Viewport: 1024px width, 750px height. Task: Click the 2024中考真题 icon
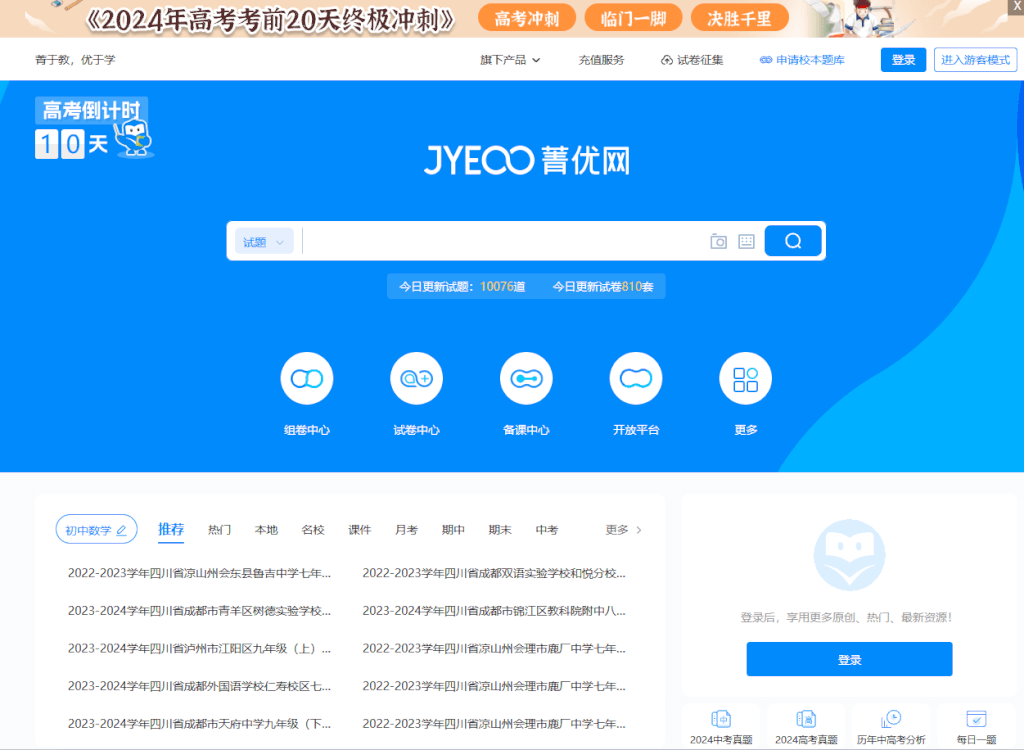721,719
